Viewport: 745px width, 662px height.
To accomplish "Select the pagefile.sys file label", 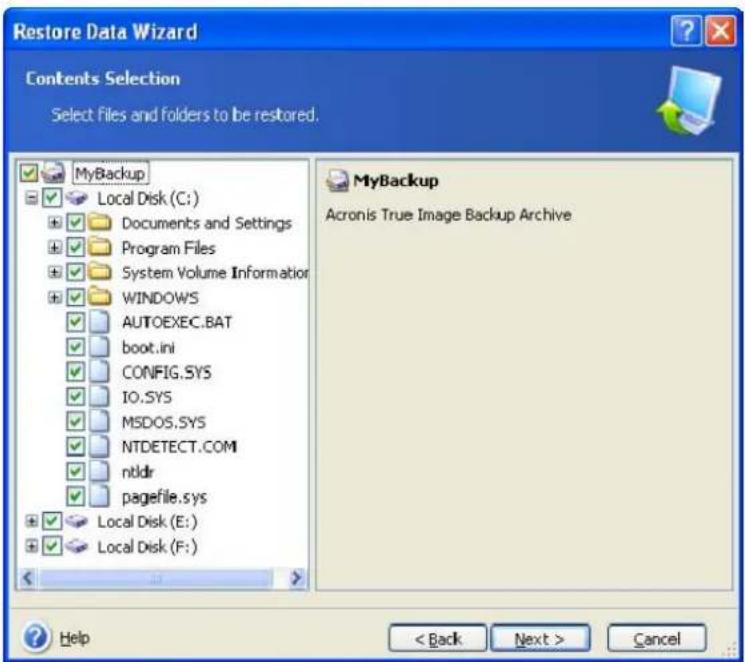I will tap(164, 497).
